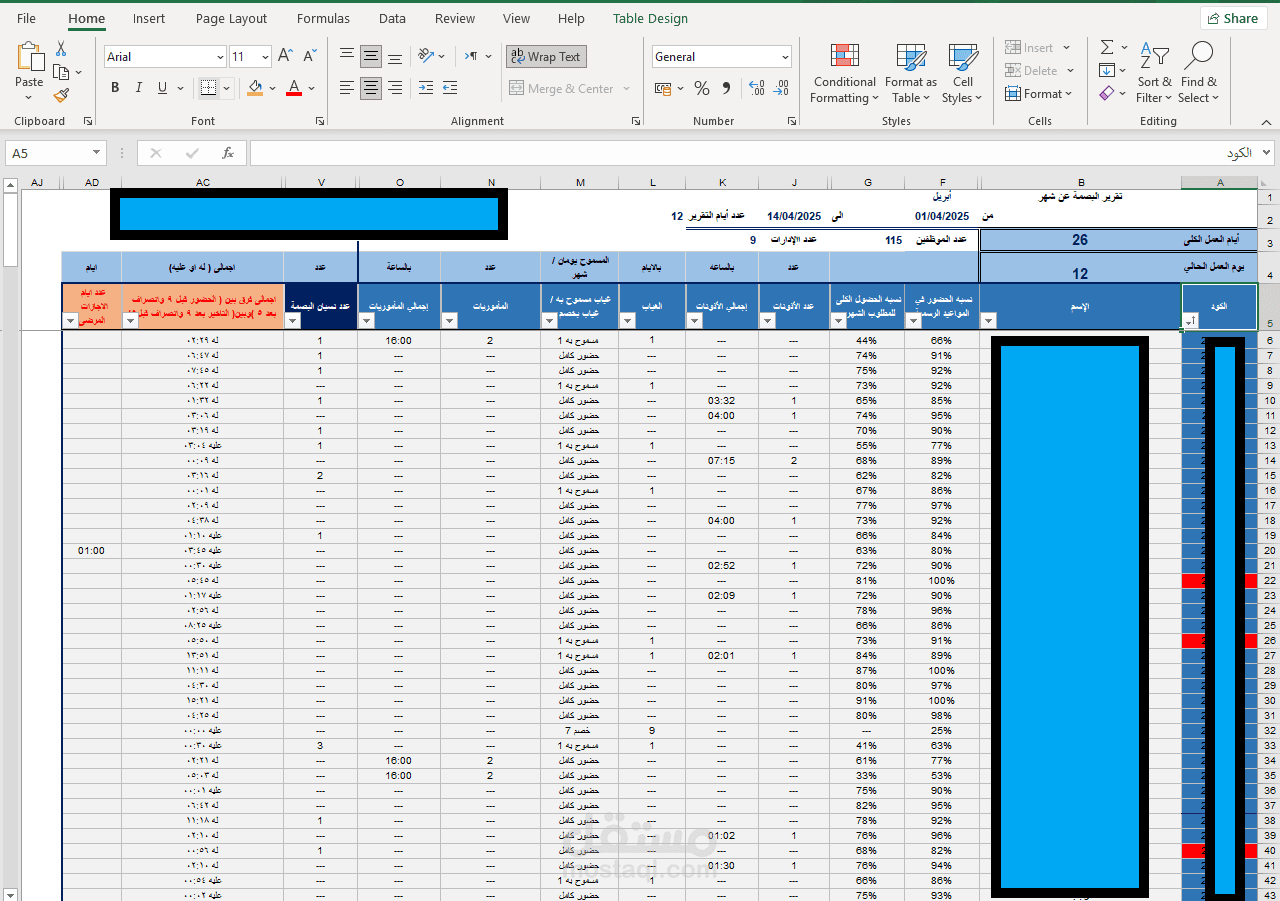Click Accounting Number Format icon
Screen dimensions: 1280x901
(662, 88)
